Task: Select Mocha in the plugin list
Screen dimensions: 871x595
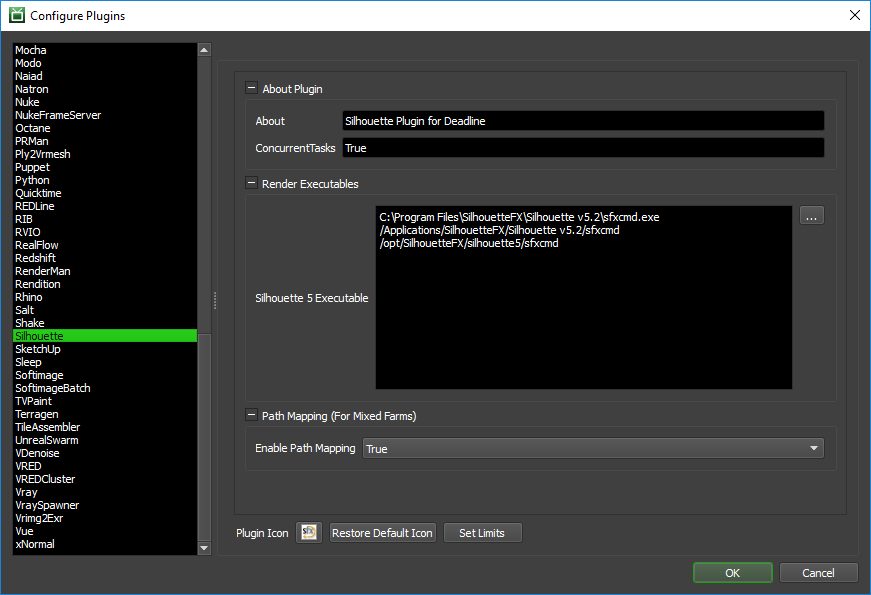Action: 105,50
